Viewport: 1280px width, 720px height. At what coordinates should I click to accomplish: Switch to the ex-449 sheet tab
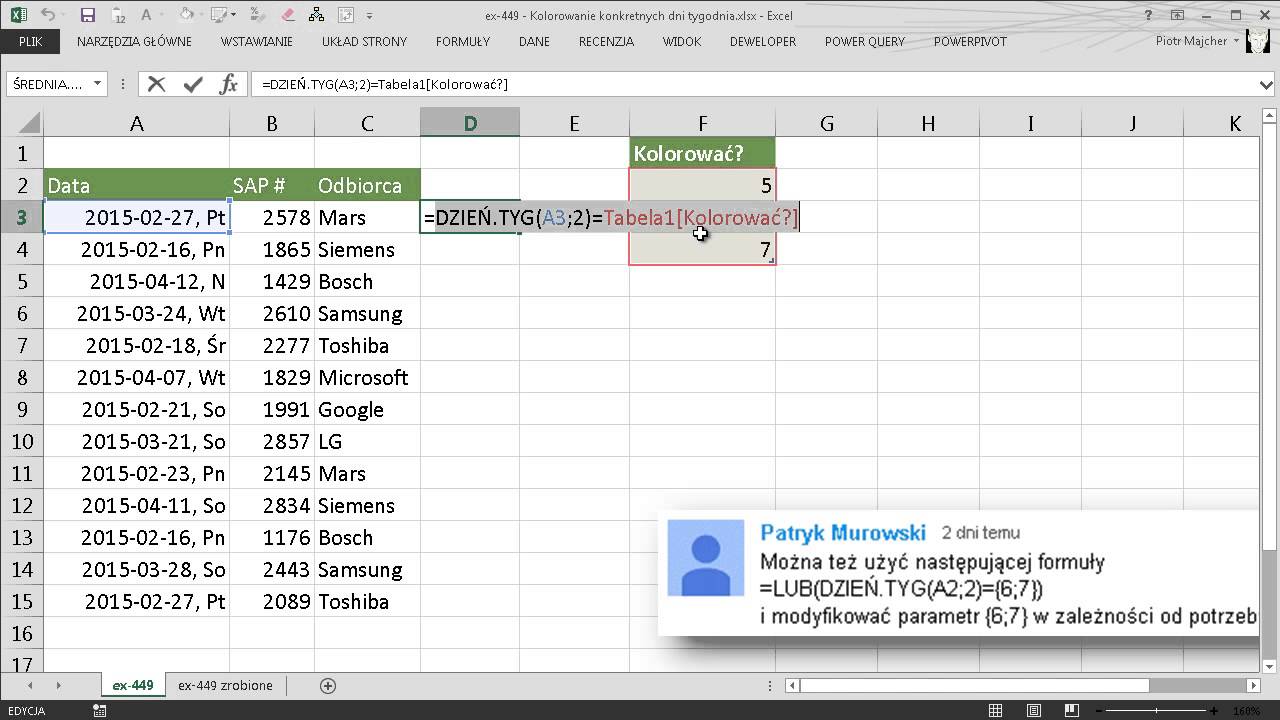(132, 685)
